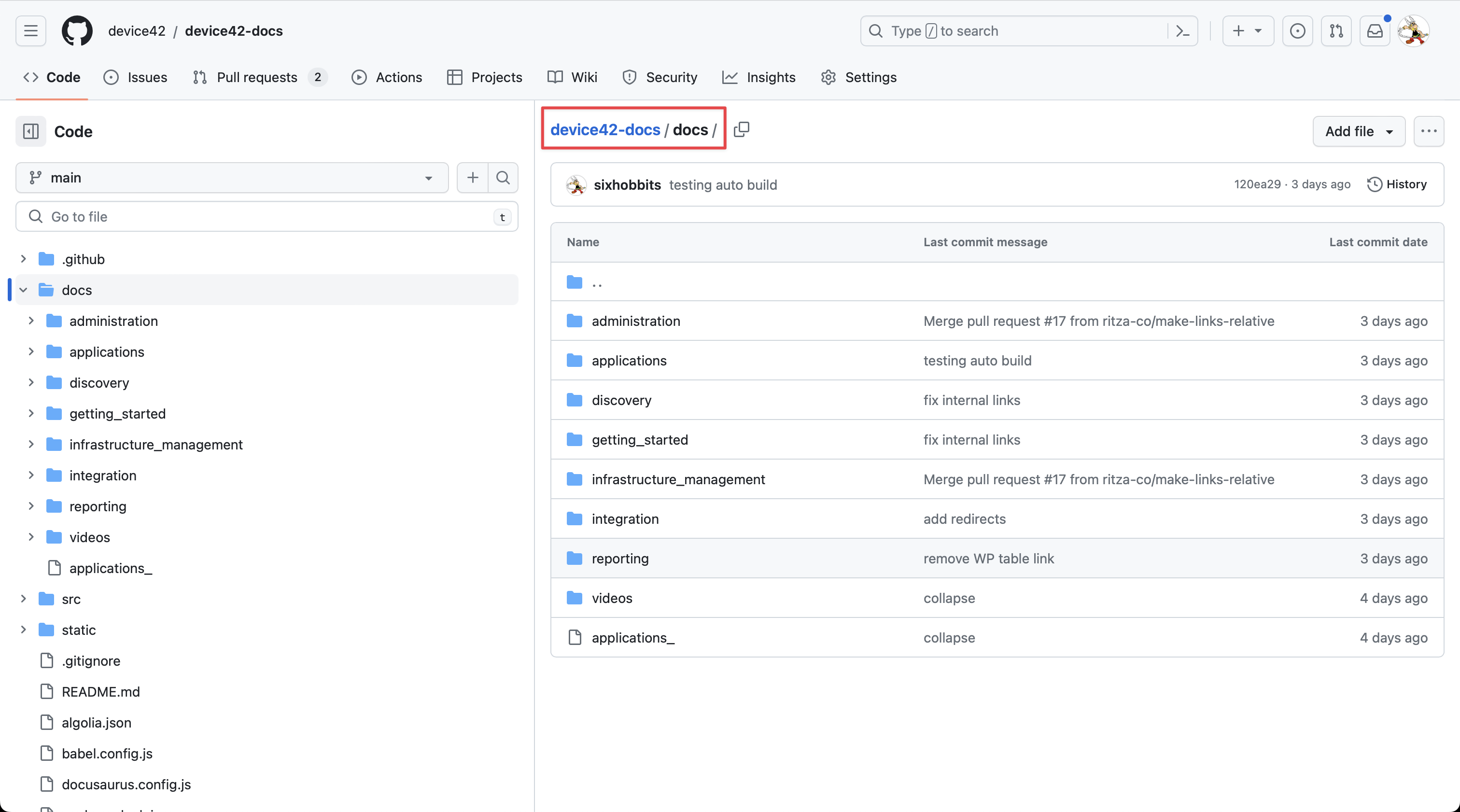Copy the docs path using copy icon
The width and height of the screenshot is (1460, 812).
point(741,129)
